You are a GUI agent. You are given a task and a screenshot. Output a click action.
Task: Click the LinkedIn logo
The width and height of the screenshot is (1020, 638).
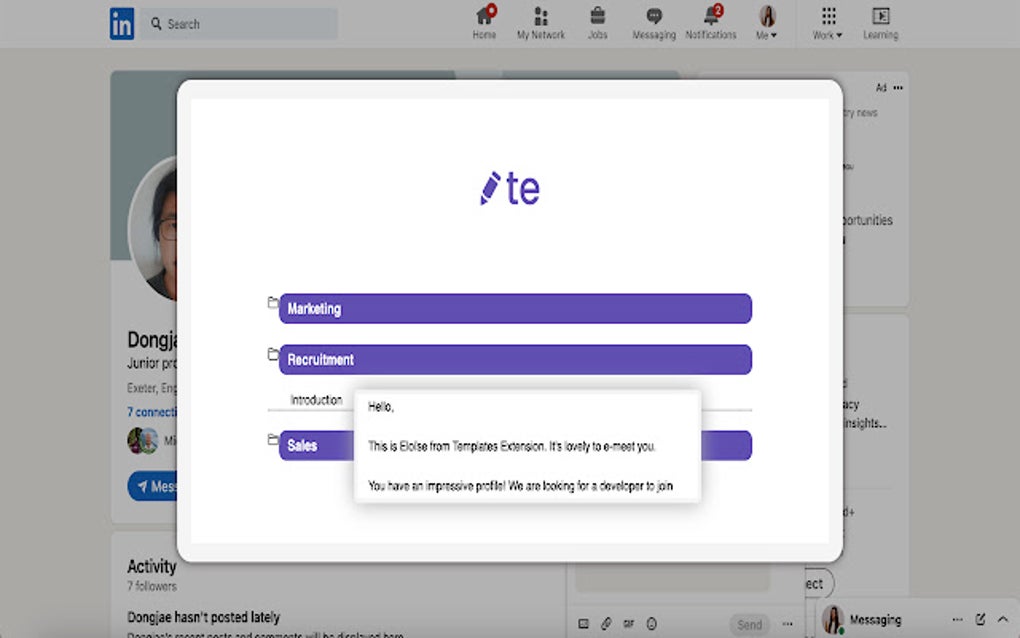tap(121, 22)
